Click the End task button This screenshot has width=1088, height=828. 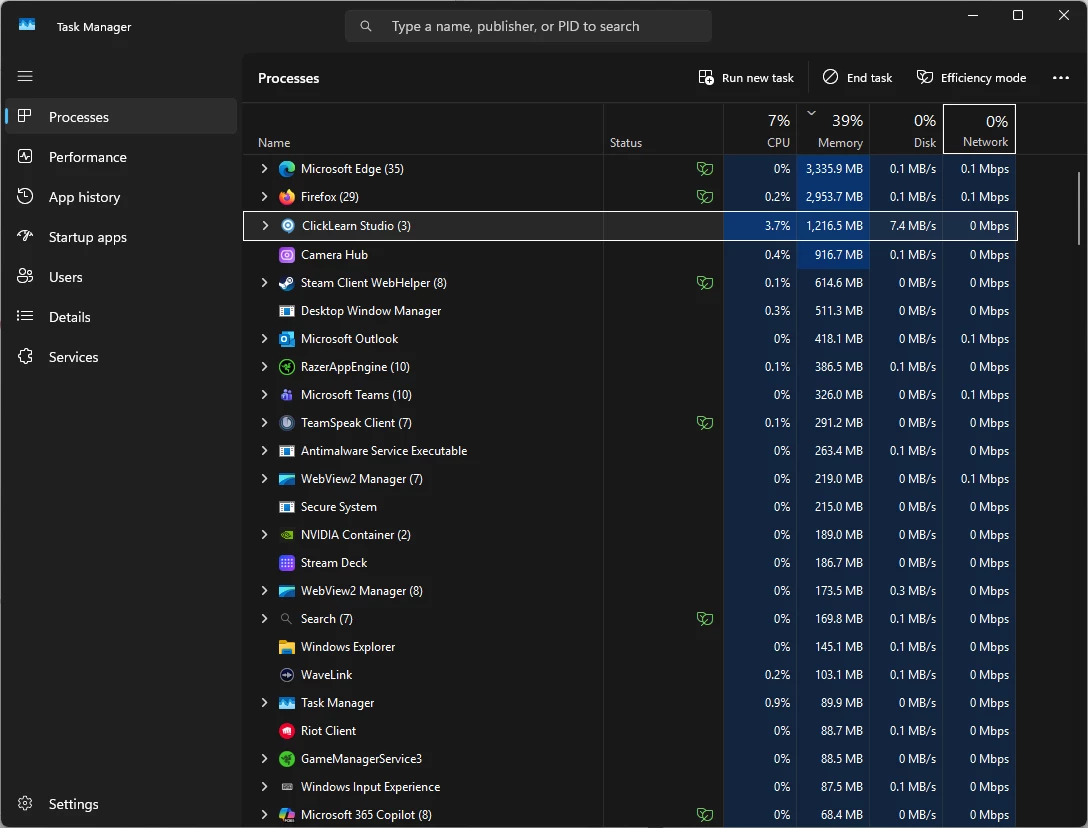pyautogui.click(x=858, y=78)
